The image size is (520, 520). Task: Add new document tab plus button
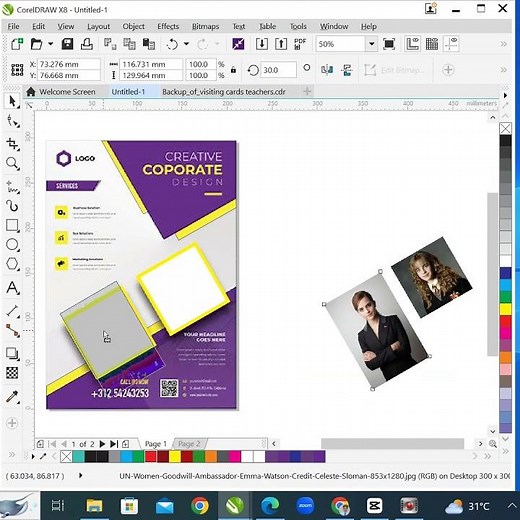tap(307, 91)
